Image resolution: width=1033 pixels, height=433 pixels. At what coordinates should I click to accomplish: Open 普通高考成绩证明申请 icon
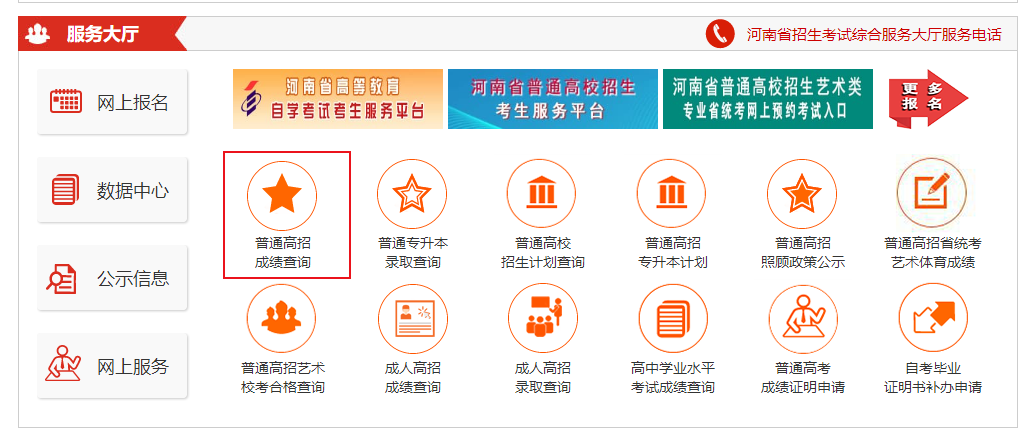[802, 319]
